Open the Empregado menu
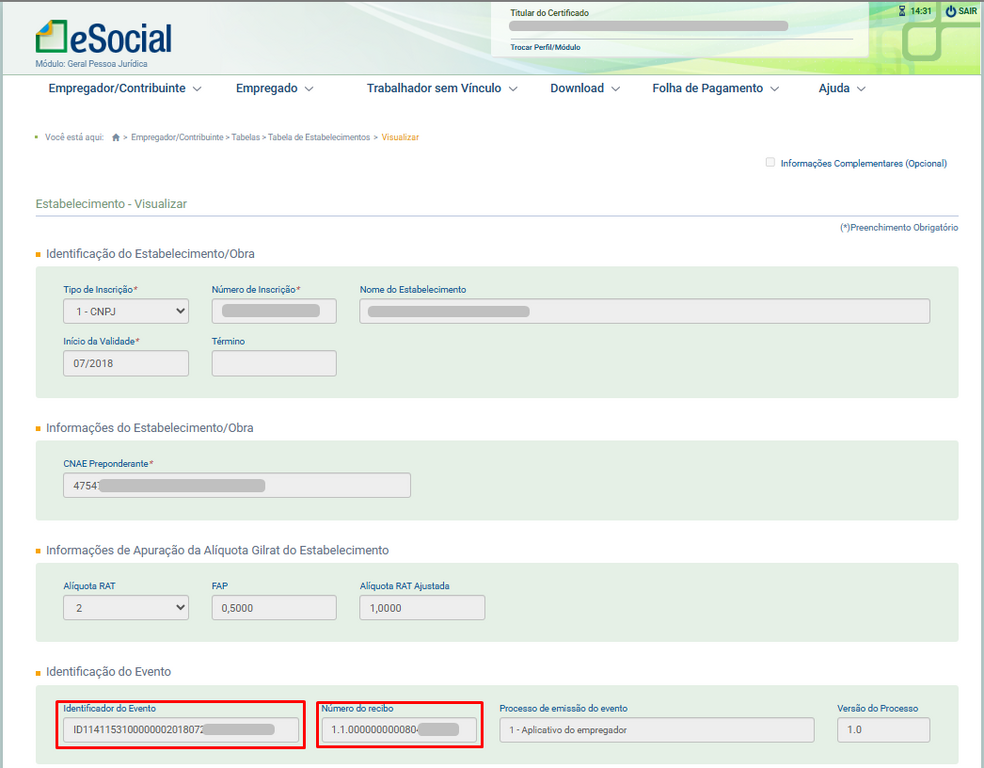 [x=275, y=88]
